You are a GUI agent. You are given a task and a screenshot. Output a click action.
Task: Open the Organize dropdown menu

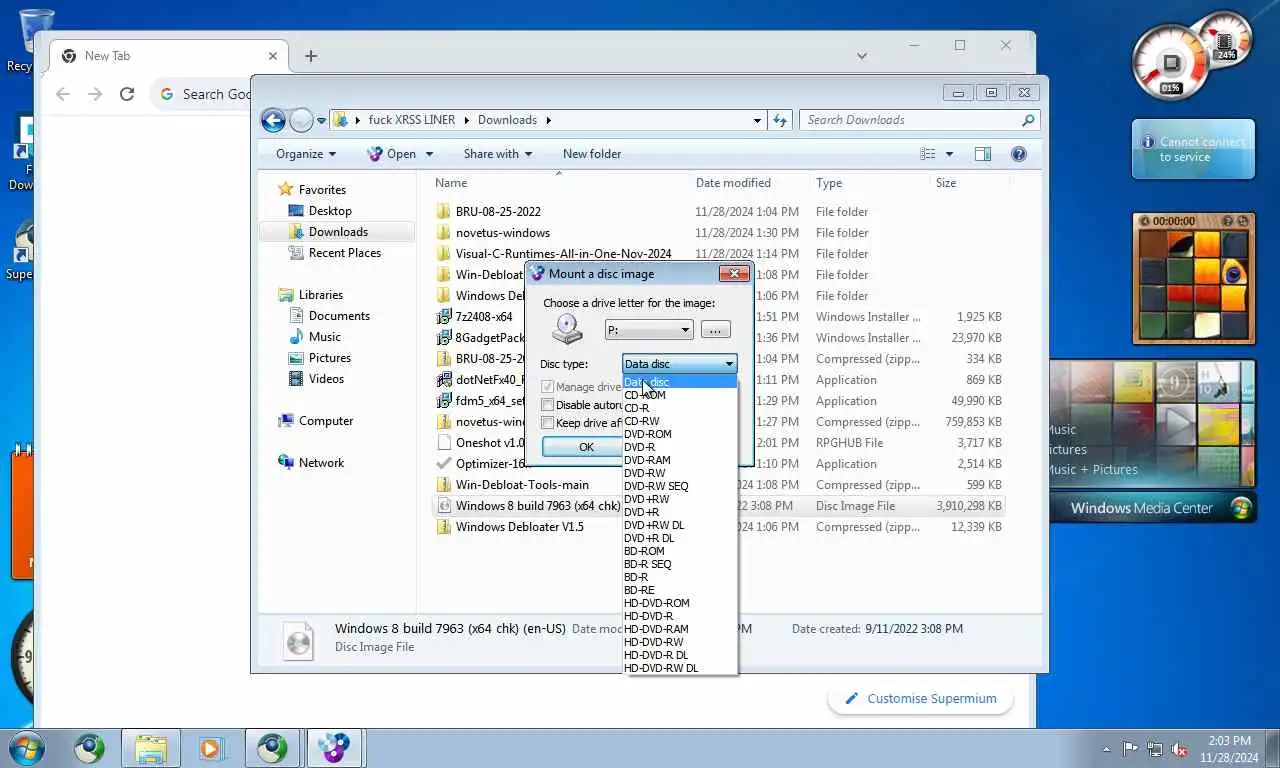[x=306, y=154]
